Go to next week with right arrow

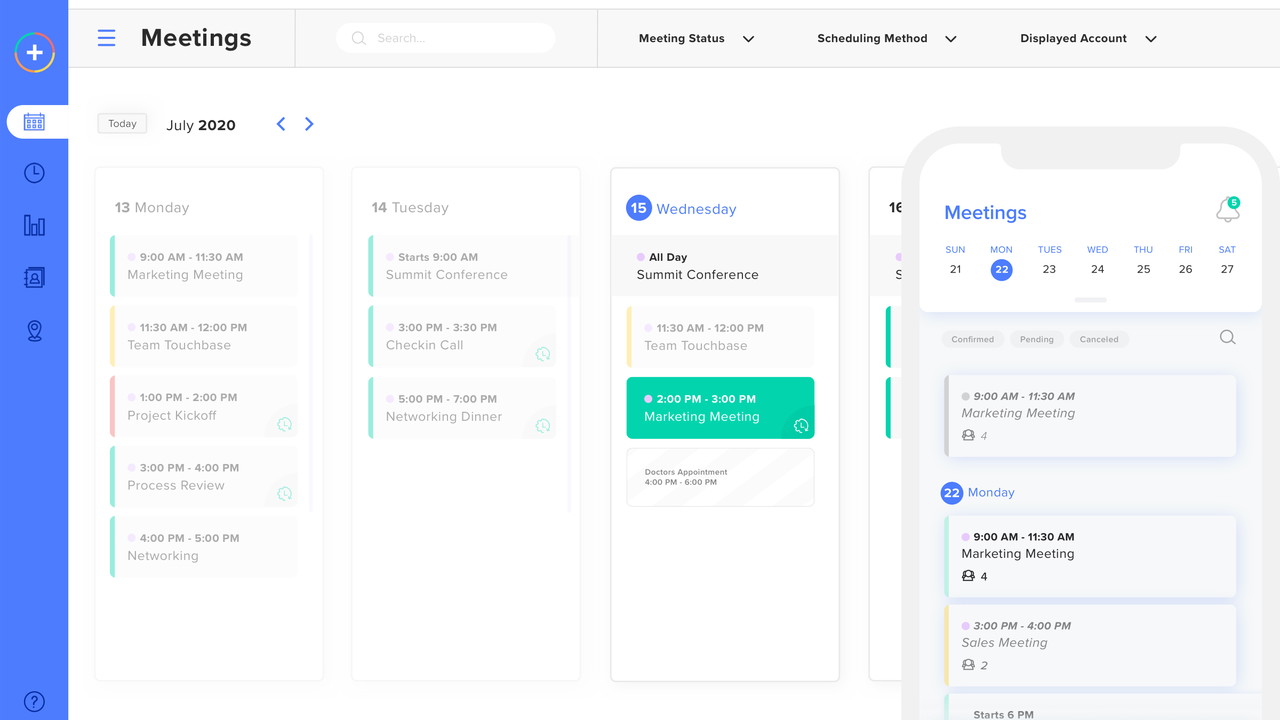(x=309, y=124)
